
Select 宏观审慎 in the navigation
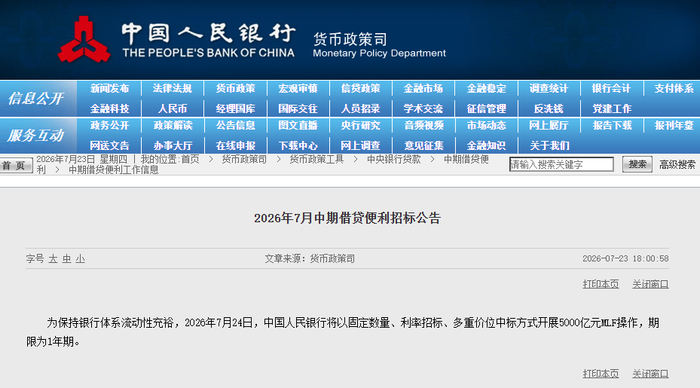[298, 88]
